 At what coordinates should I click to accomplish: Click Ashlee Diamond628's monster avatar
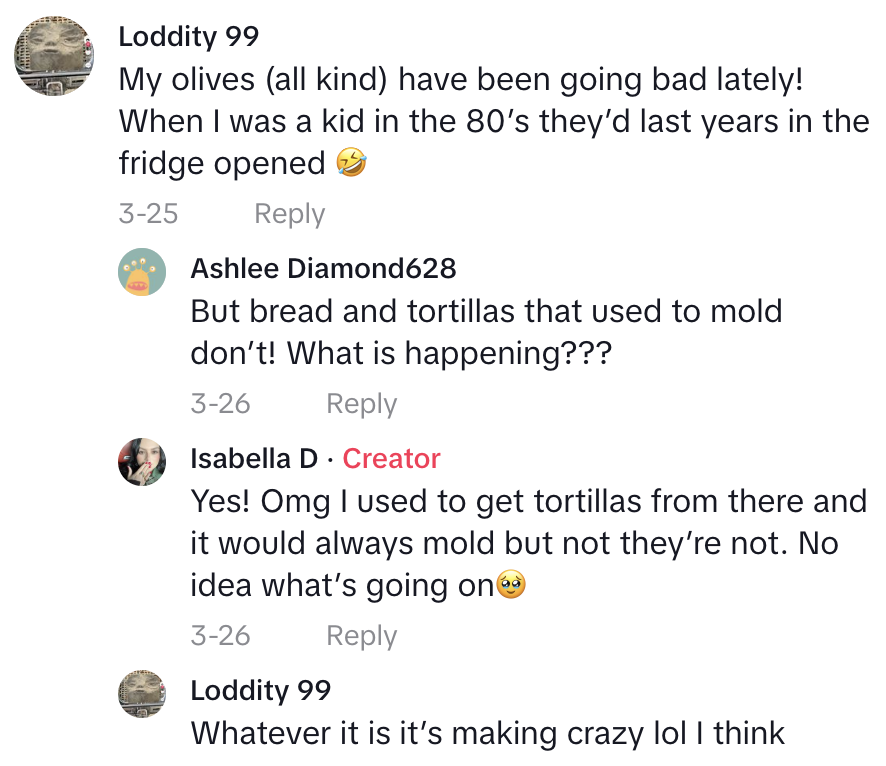point(142,272)
